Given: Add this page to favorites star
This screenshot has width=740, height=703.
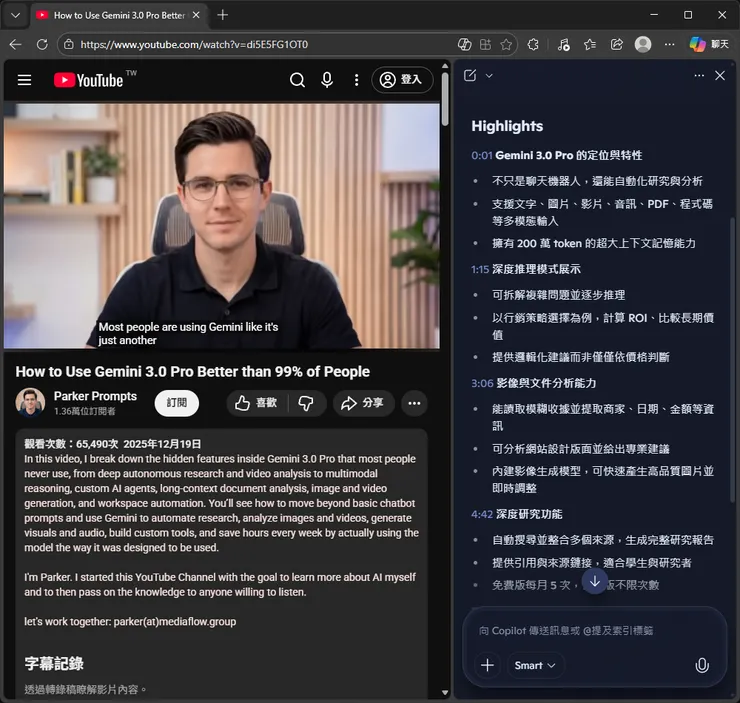Looking at the screenshot, I should [x=506, y=44].
